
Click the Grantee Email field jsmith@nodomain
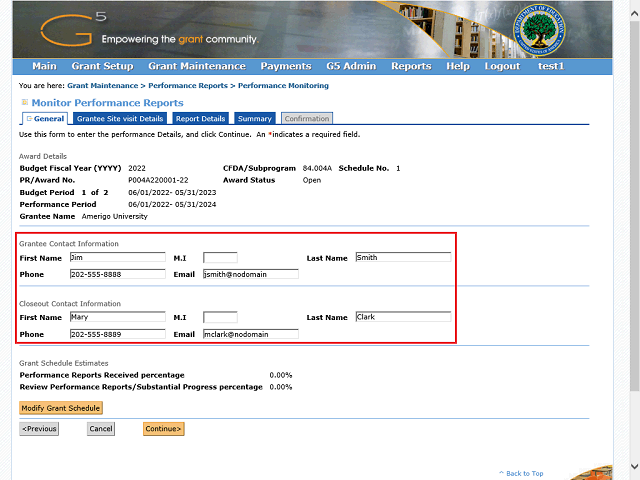pos(251,274)
